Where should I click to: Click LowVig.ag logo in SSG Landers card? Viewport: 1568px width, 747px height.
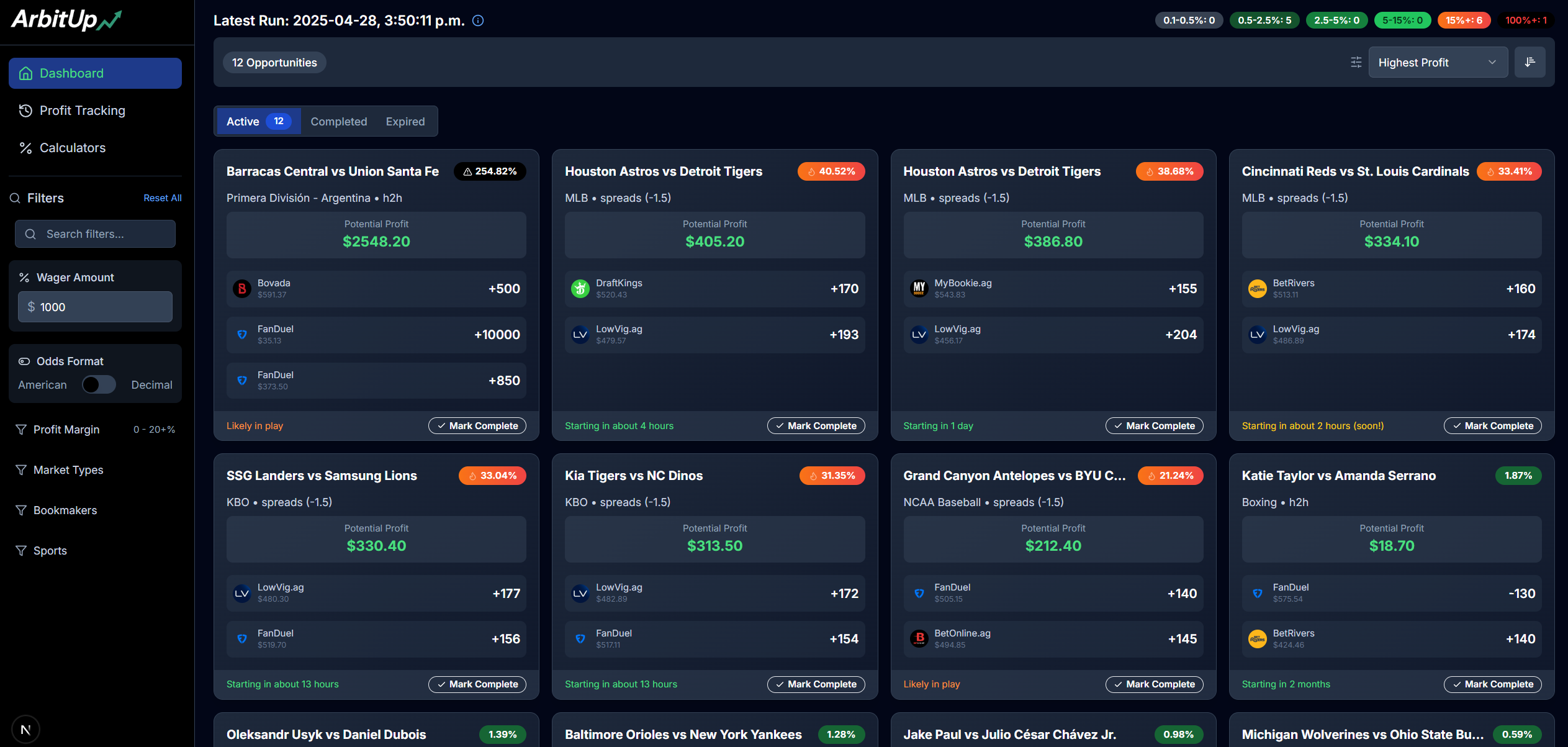point(242,594)
